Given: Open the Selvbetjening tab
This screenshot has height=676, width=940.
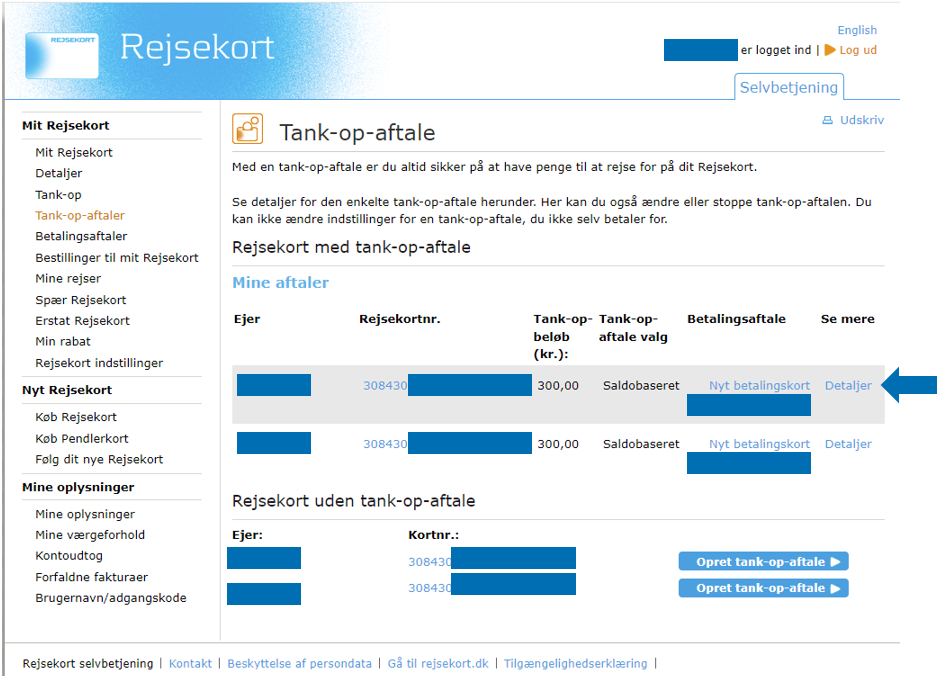Looking at the screenshot, I should point(788,87).
